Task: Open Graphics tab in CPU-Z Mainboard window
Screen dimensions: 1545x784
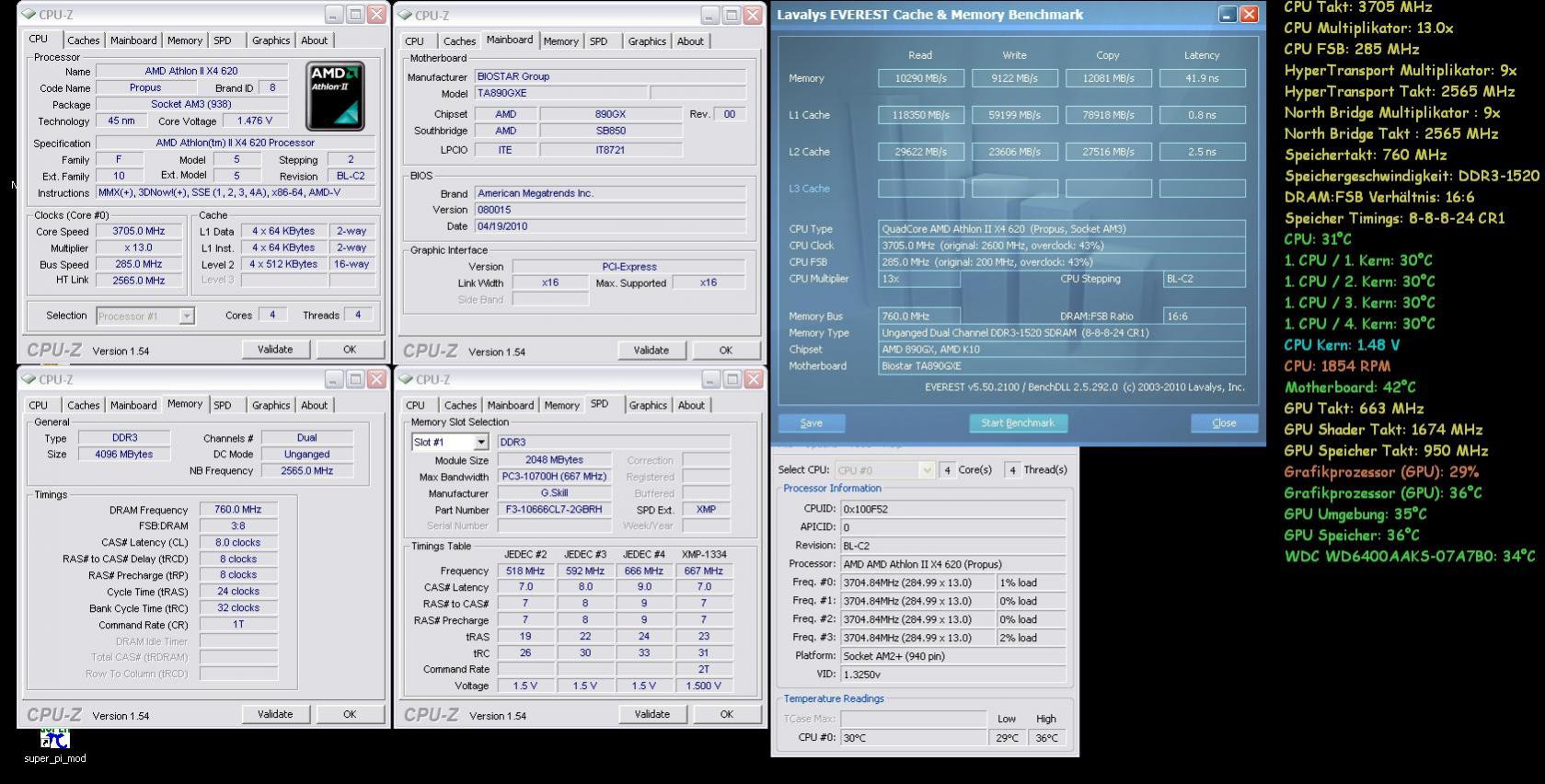Action: (647, 41)
